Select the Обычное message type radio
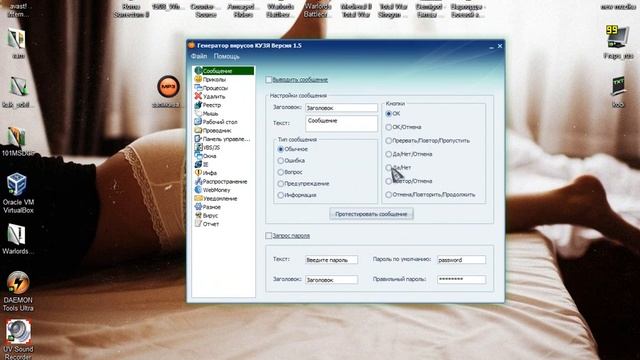The width and height of the screenshot is (640, 360). coord(281,149)
